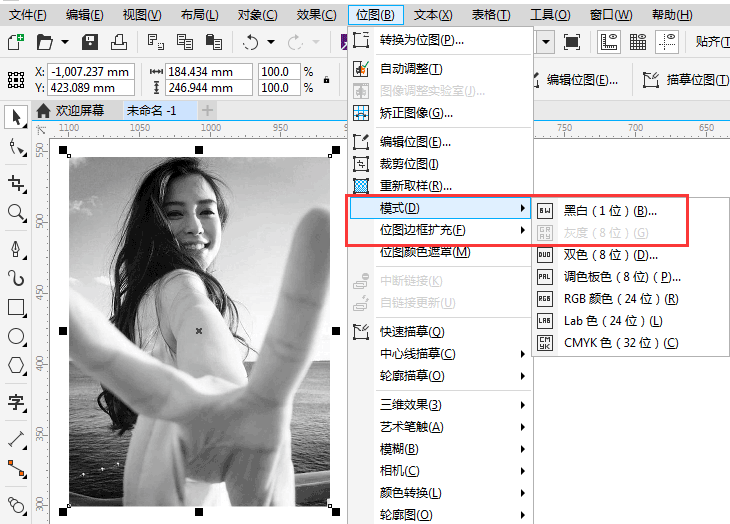Open the Undo history dropdown arrow
Image resolution: width=730 pixels, height=524 pixels.
[x=270, y=42]
